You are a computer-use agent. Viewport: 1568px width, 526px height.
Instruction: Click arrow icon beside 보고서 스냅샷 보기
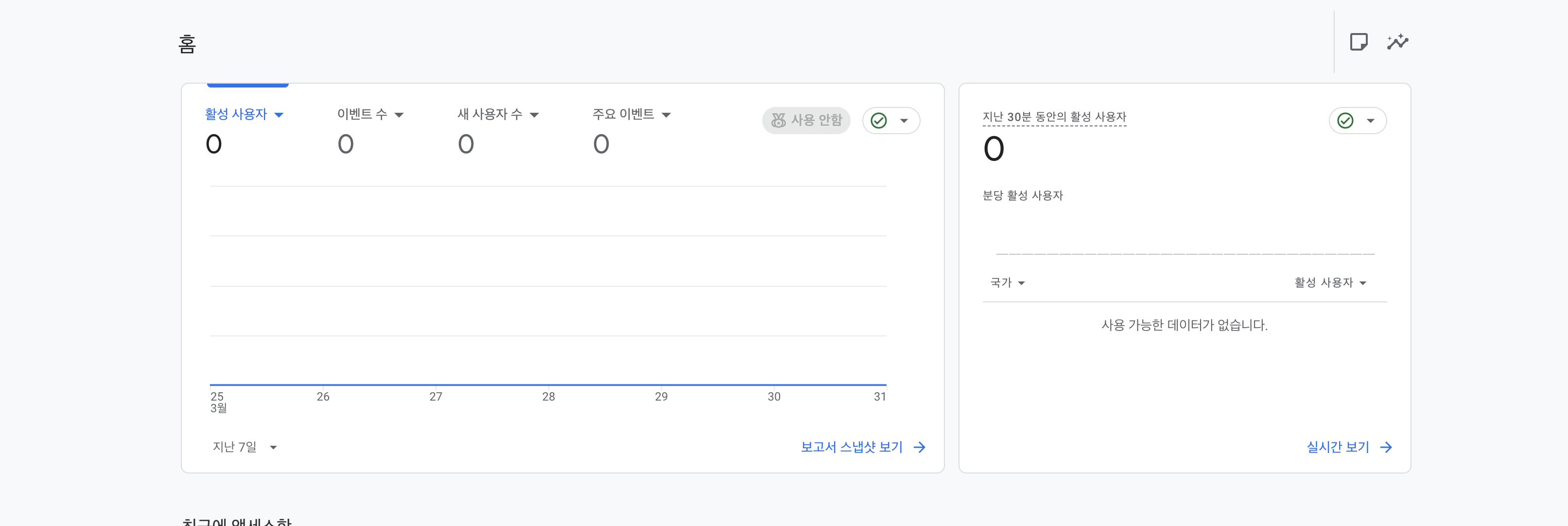[920, 447]
